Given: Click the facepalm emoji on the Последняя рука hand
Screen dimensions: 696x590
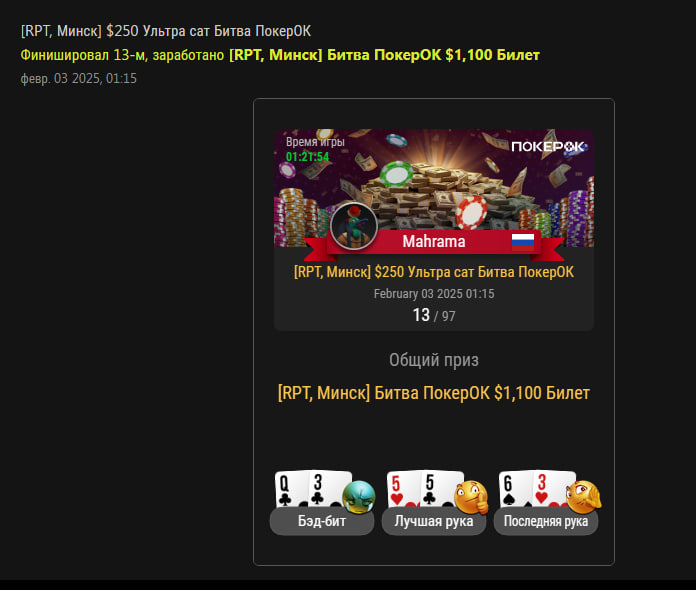Looking at the screenshot, I should [x=583, y=497].
